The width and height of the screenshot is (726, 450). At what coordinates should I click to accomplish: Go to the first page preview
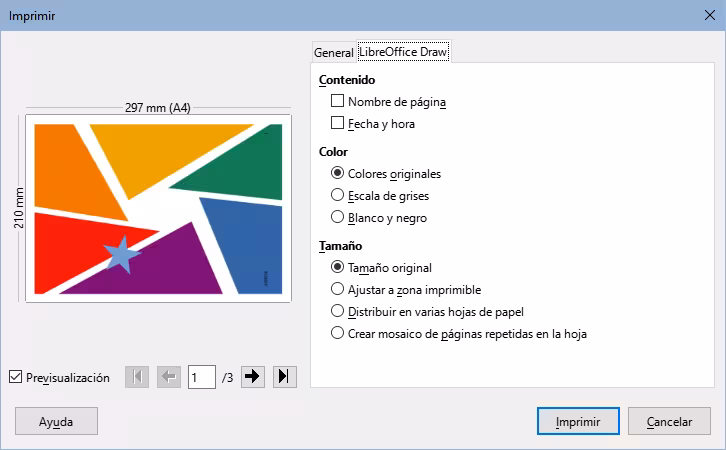[137, 377]
